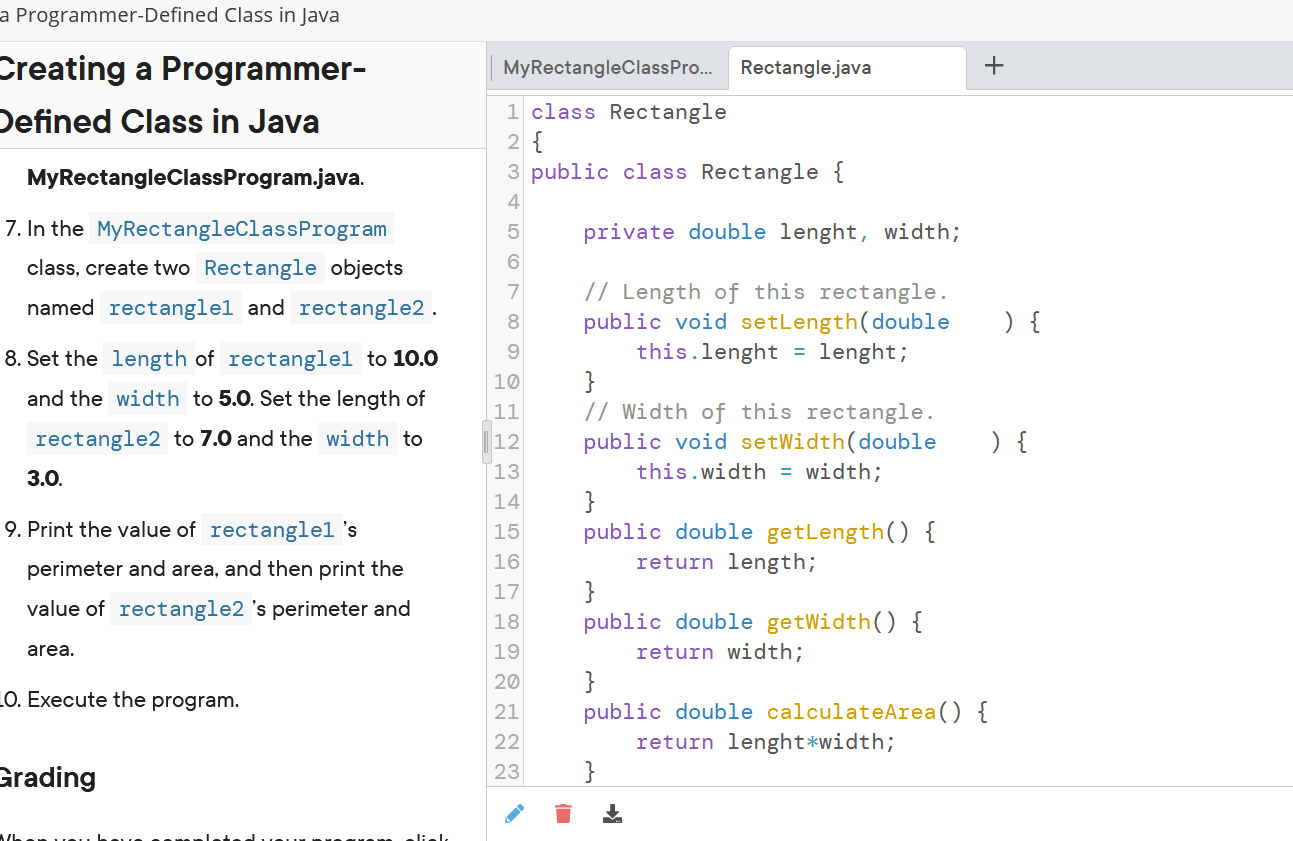
Task: Add a new file tab with plus icon
Action: [993, 66]
